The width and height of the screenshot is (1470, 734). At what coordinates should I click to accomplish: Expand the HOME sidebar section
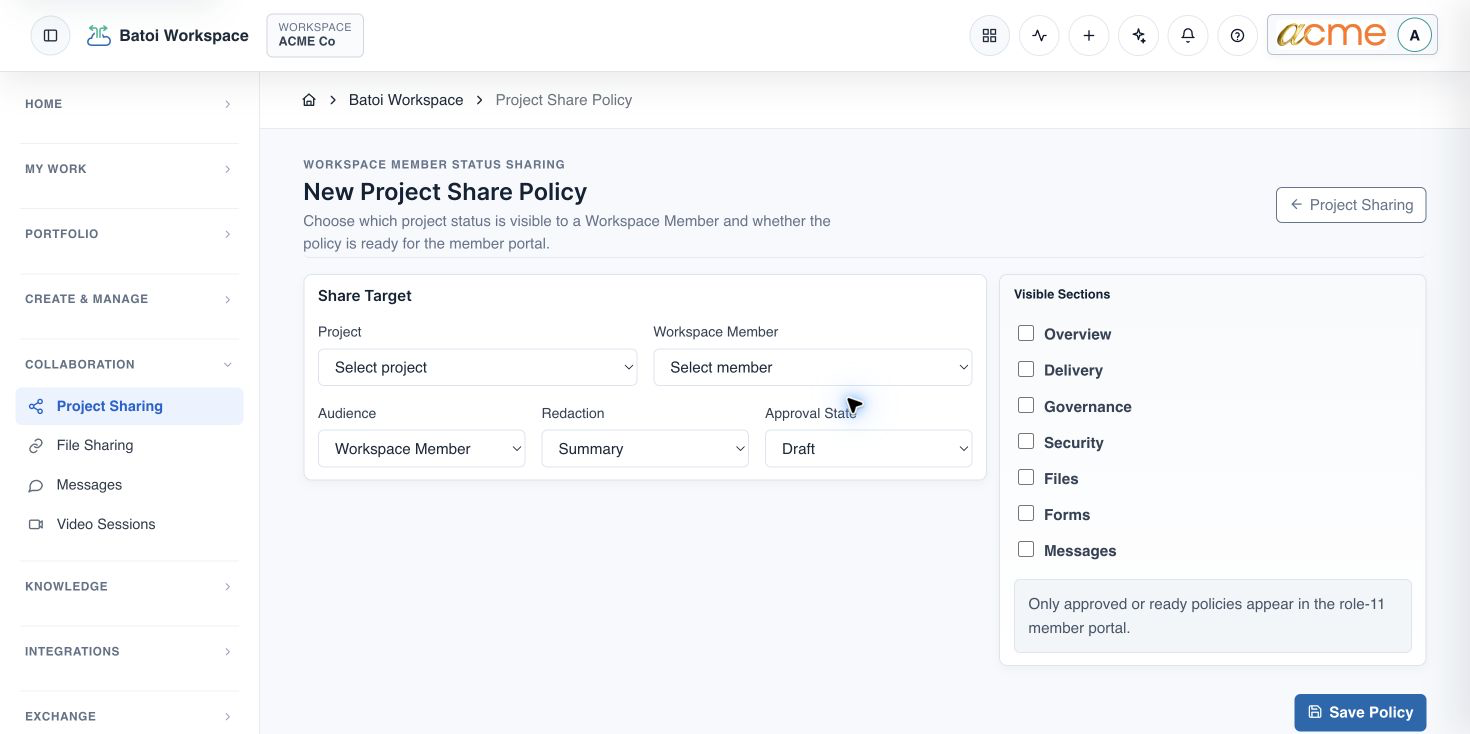coord(130,104)
